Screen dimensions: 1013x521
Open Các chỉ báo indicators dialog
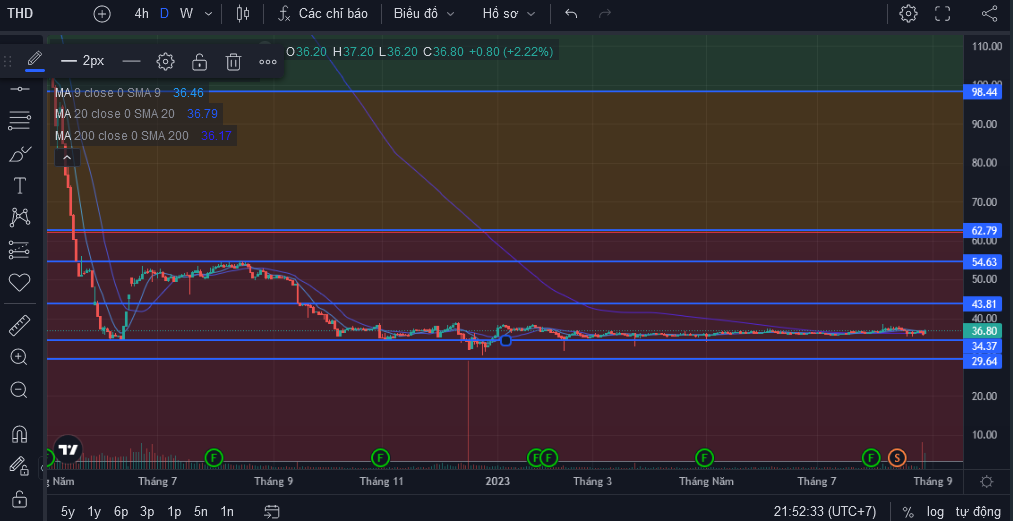pos(323,14)
